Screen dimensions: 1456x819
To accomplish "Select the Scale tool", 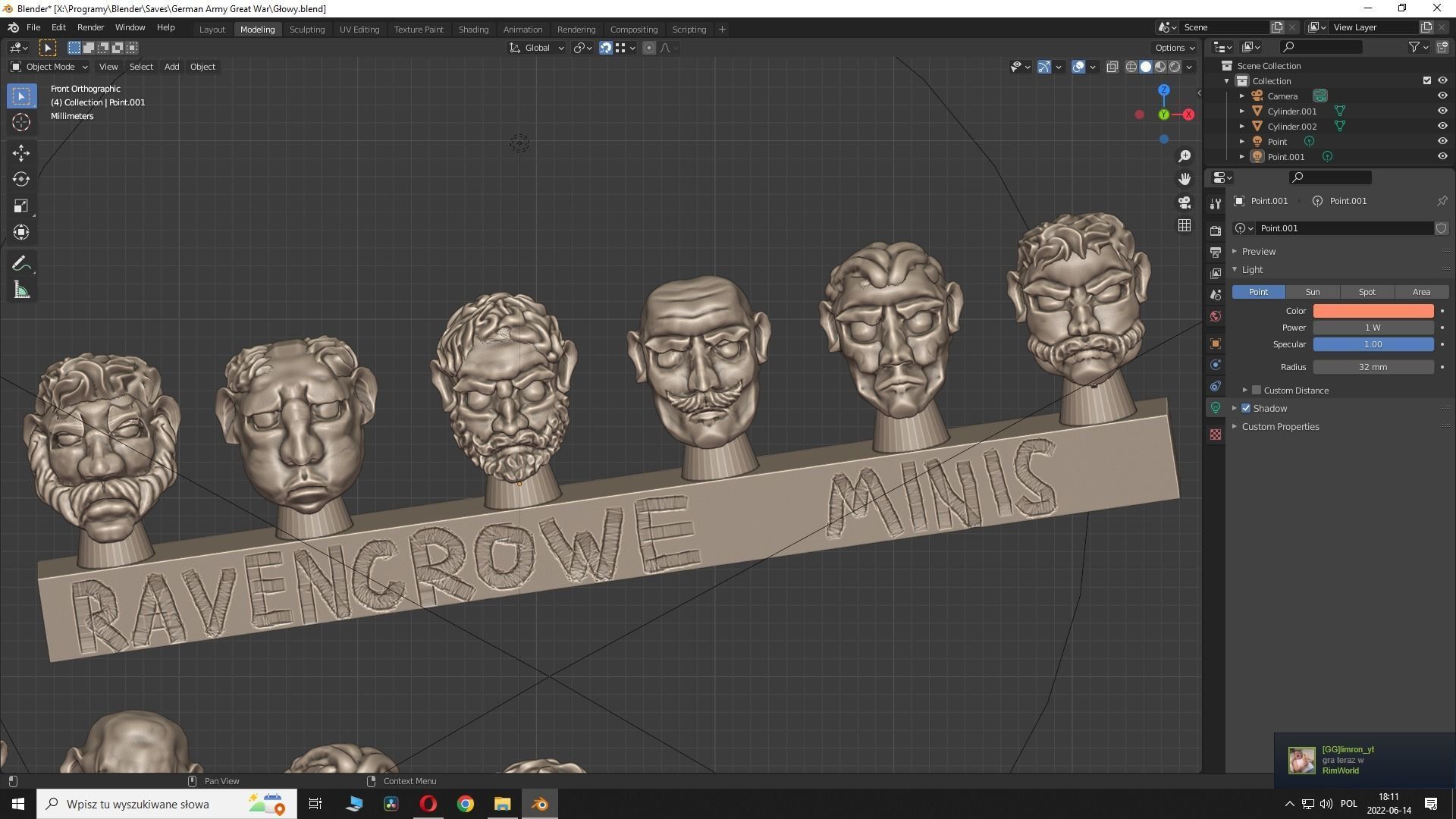I will pos(21,206).
